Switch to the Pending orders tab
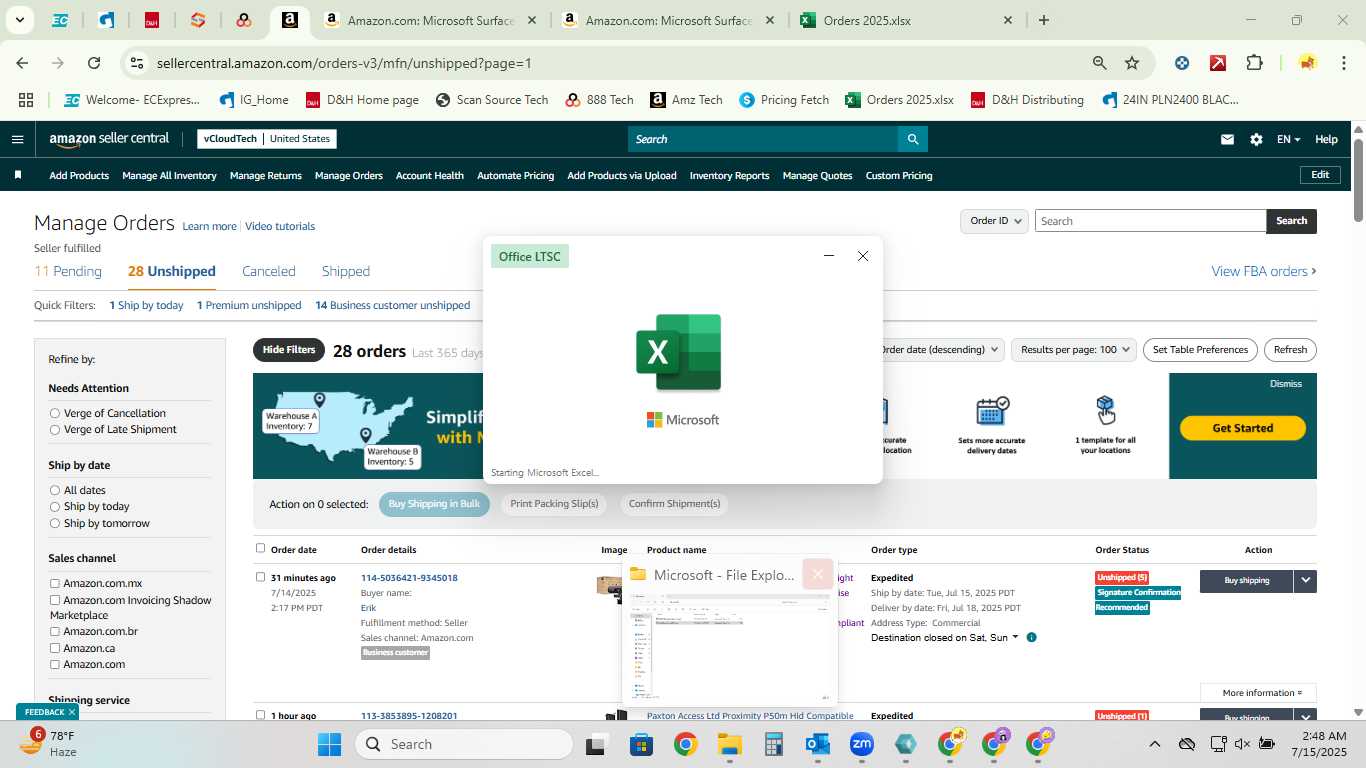 [68, 271]
